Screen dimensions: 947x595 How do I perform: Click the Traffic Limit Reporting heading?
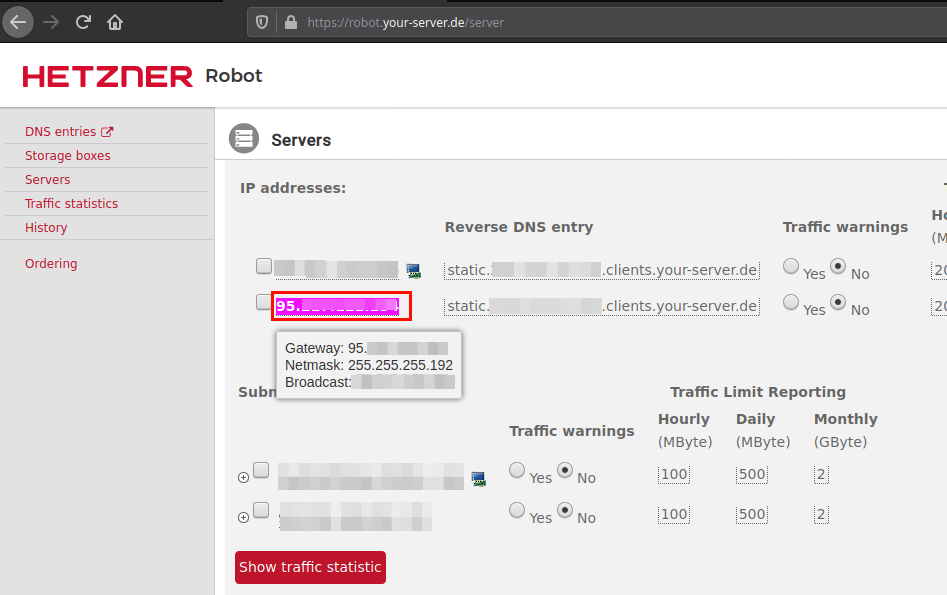(x=758, y=392)
